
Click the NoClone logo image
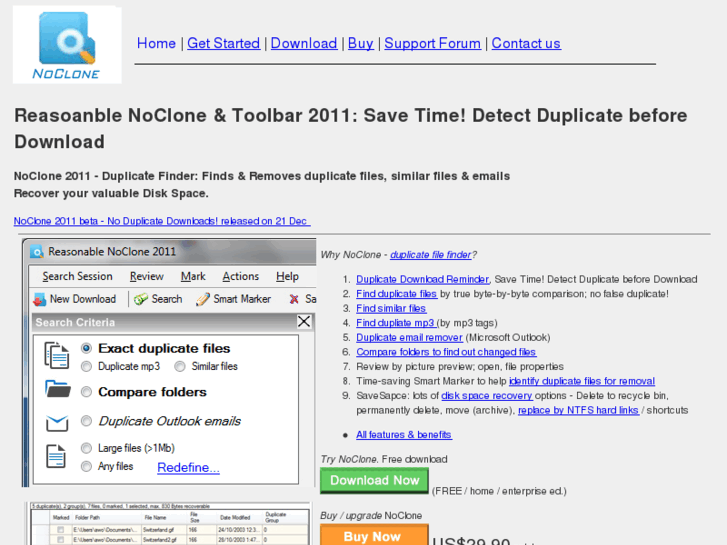(67, 45)
